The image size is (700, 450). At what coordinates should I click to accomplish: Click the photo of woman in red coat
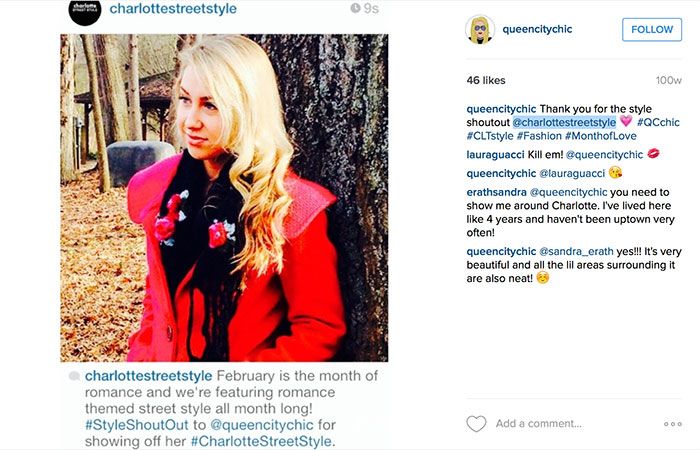click(x=224, y=198)
